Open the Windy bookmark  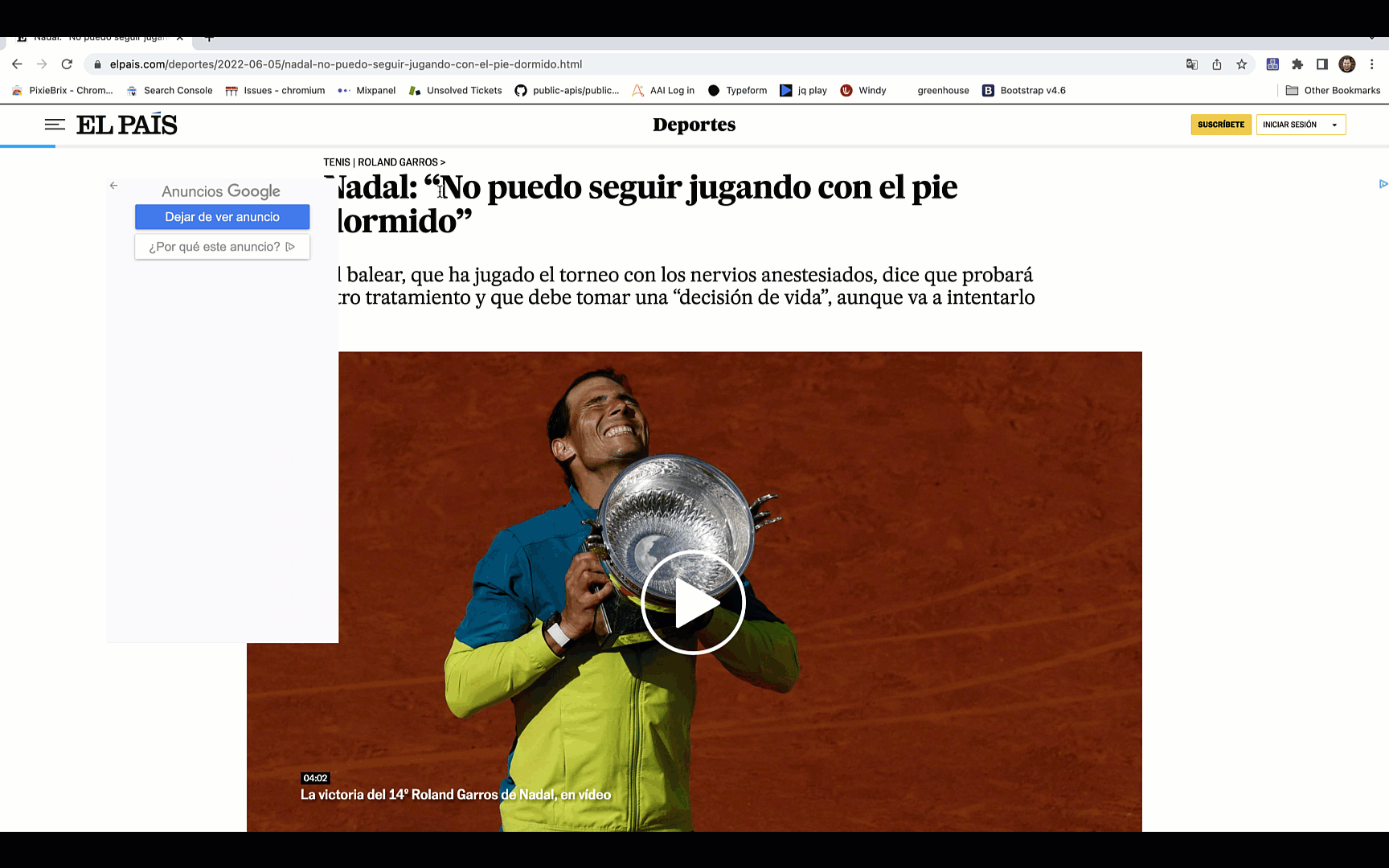point(863,91)
